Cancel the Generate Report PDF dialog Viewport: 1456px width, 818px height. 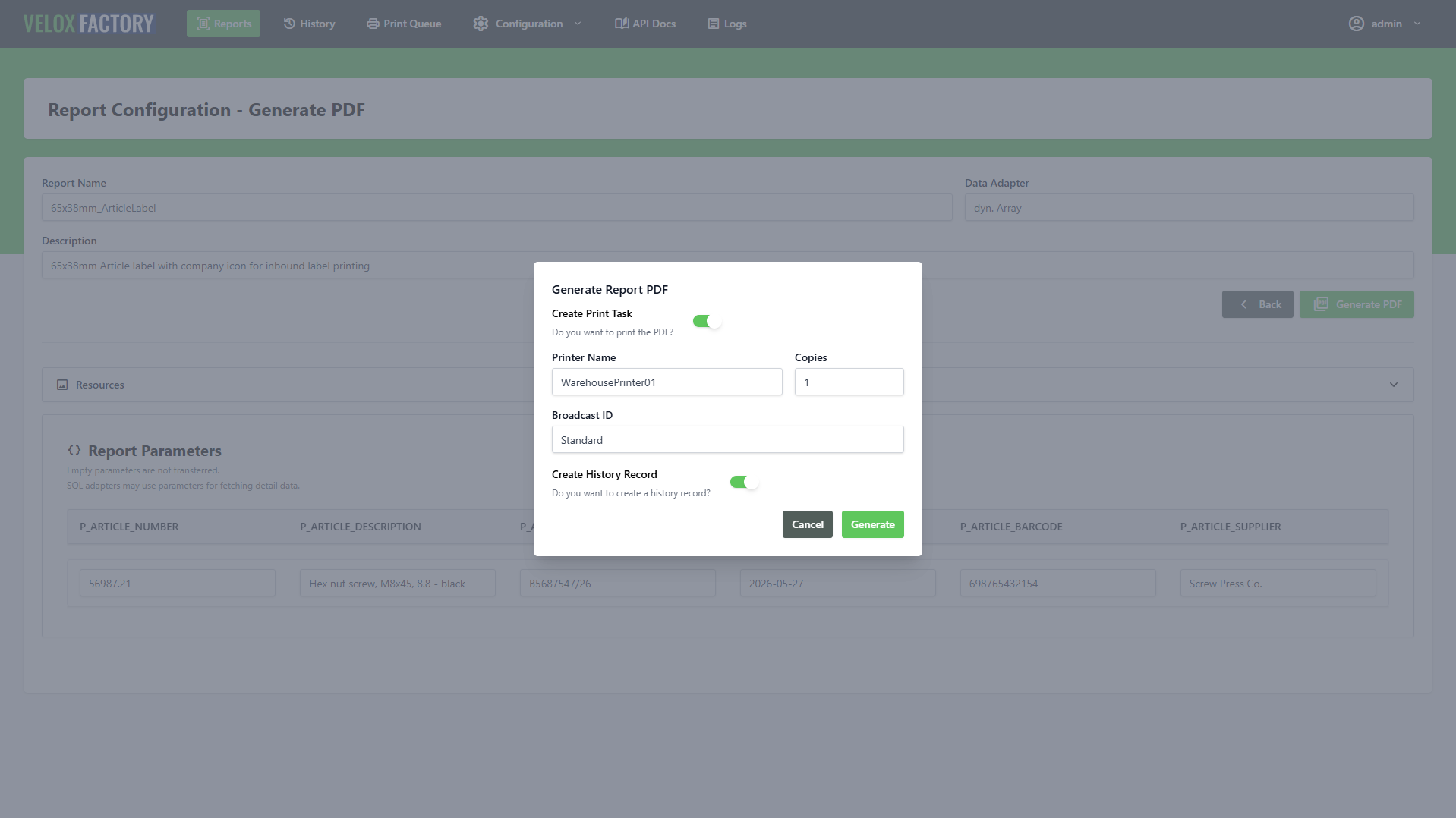(x=808, y=524)
